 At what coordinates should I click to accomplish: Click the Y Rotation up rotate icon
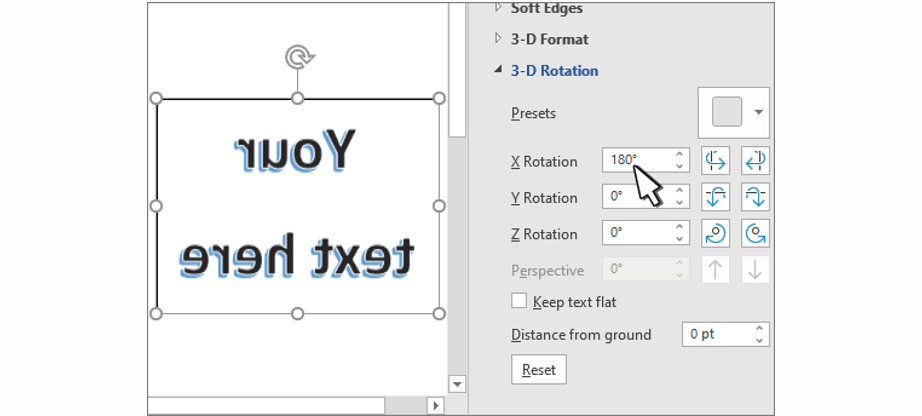(x=716, y=197)
